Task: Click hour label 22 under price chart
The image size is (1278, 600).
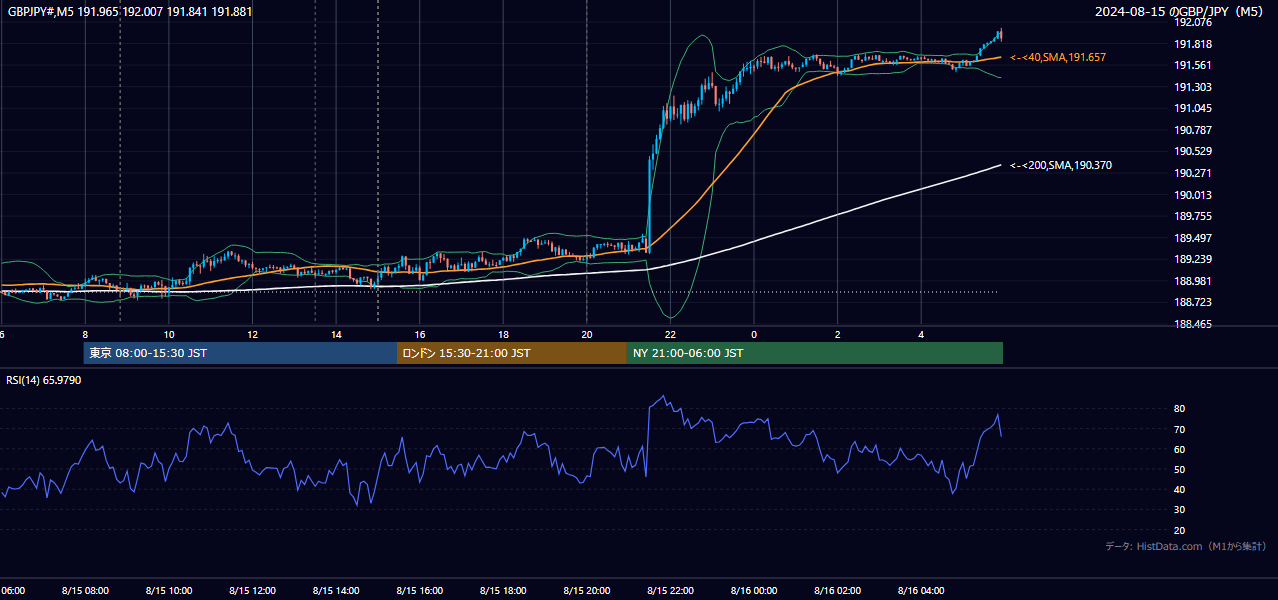Action: [x=670, y=334]
